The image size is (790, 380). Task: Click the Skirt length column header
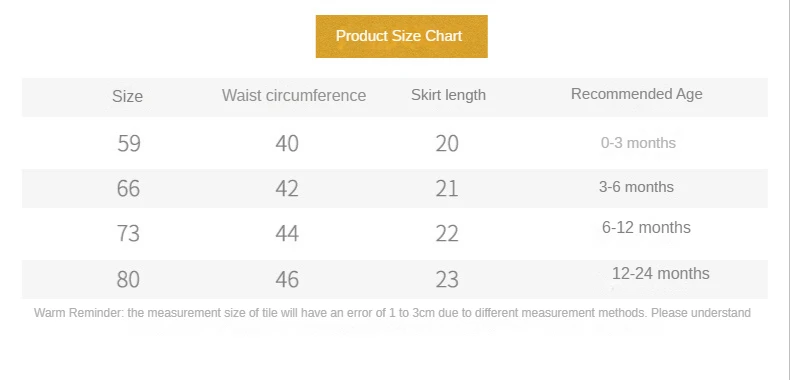click(x=448, y=95)
